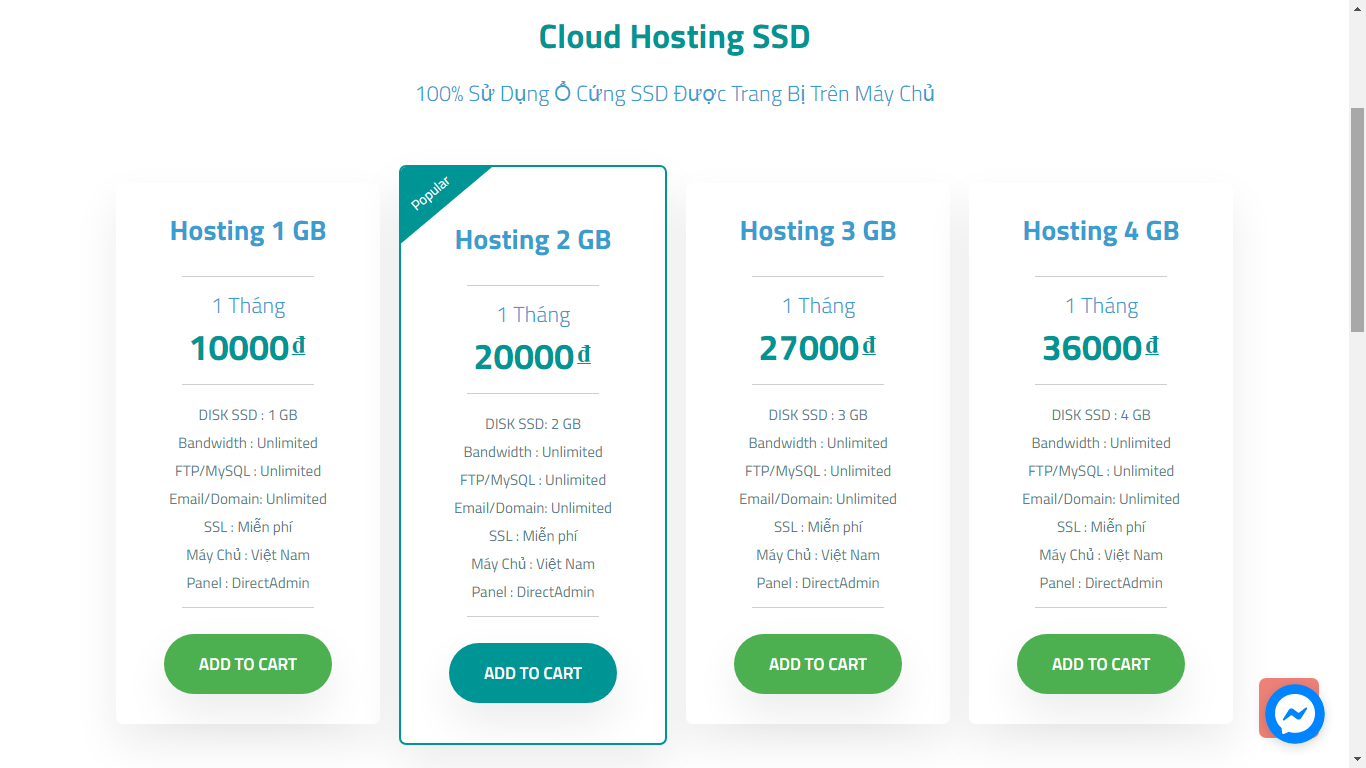The image size is (1366, 768).
Task: Click the Popular ribbon on Hosting 2 GB
Action: coord(432,193)
